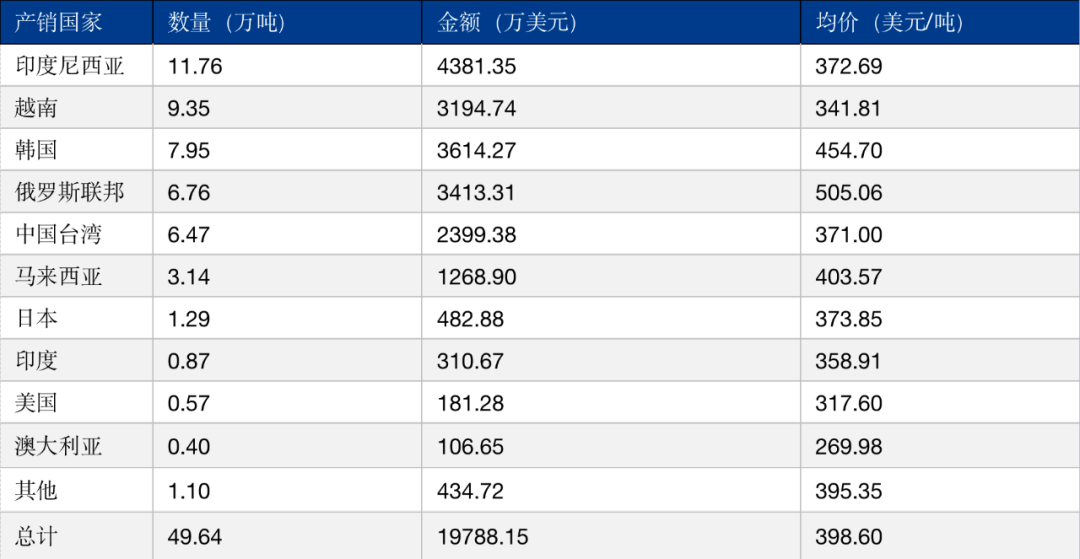1080x559 pixels.
Task: Click the total average price 398.60
Action: click(x=849, y=536)
